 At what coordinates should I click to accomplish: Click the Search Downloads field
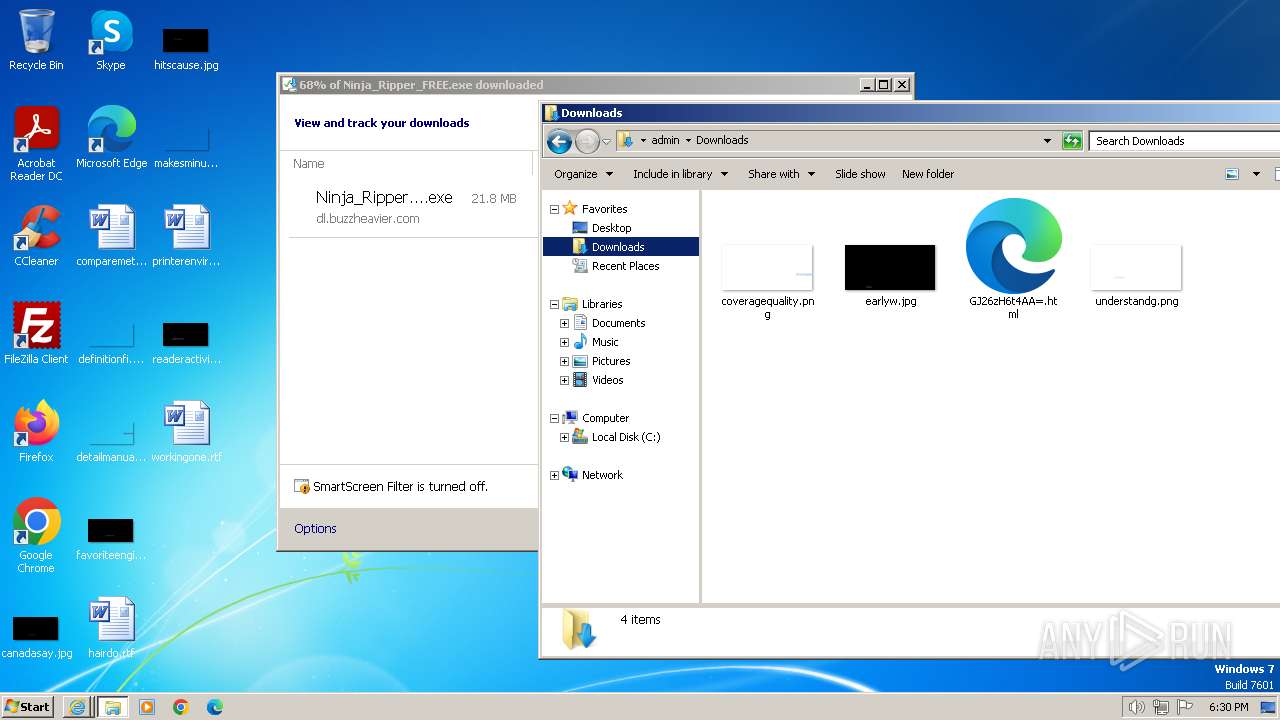click(x=1184, y=141)
